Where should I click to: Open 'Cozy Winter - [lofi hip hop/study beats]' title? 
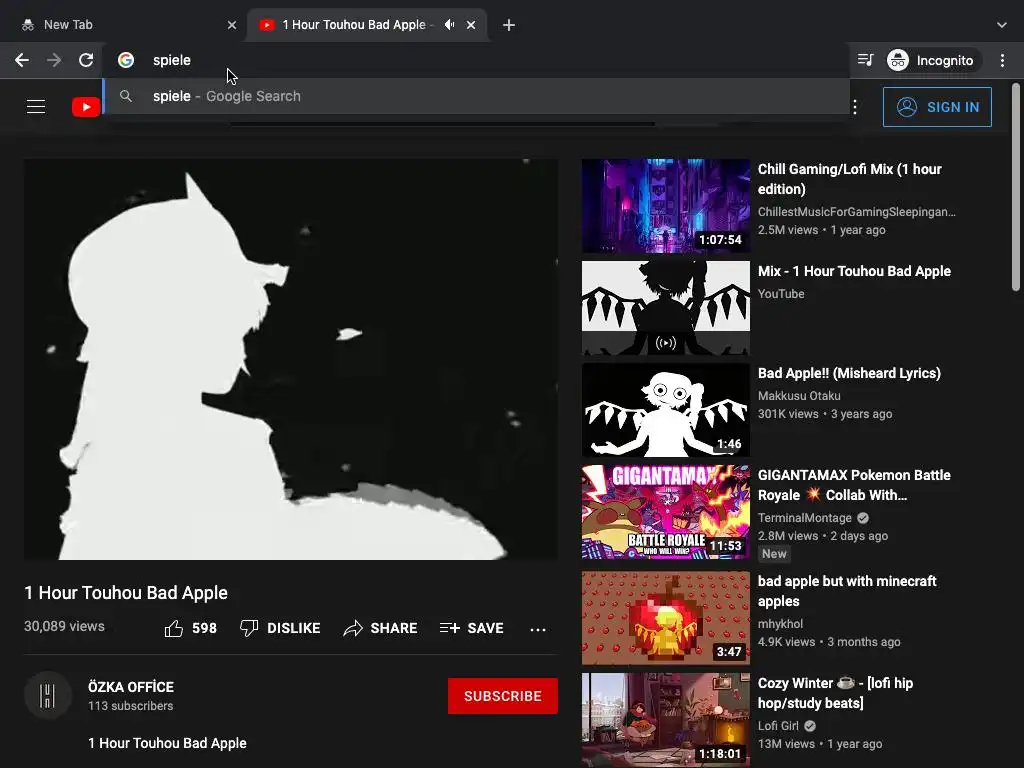[835, 693]
